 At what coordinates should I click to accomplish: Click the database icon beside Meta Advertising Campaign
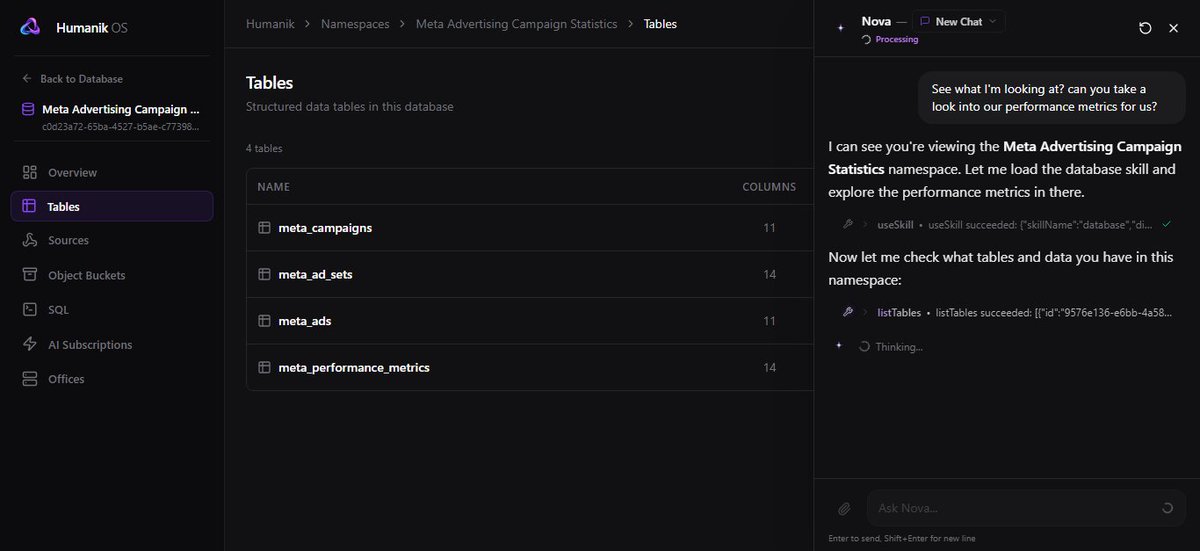28,109
